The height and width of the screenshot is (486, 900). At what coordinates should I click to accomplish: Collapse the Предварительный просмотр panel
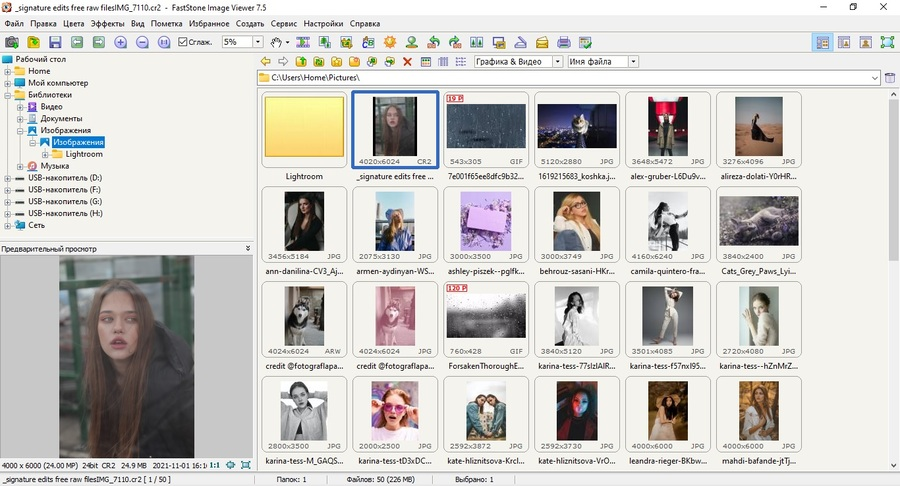(x=248, y=248)
